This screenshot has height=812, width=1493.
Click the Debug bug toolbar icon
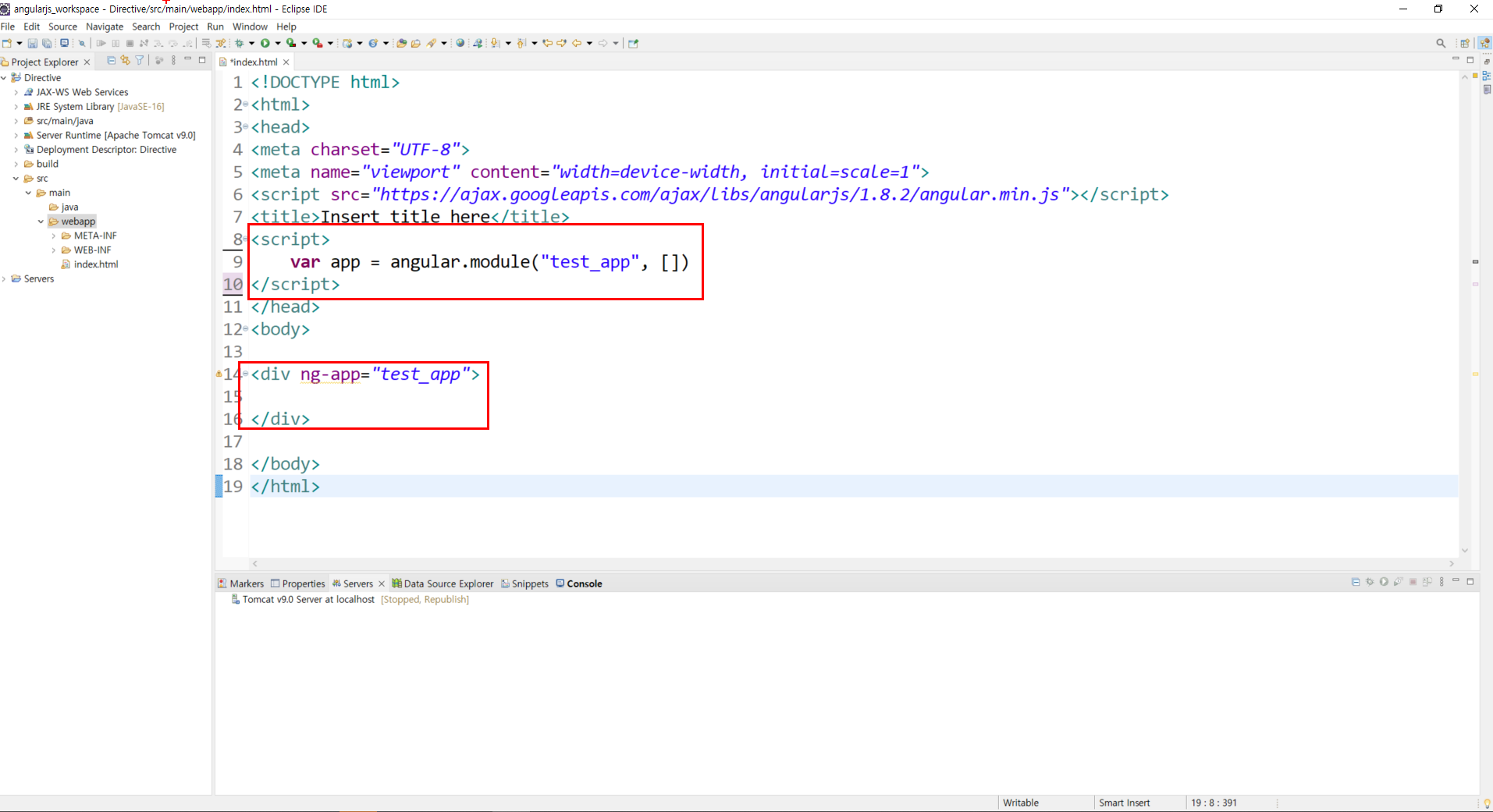[239, 43]
